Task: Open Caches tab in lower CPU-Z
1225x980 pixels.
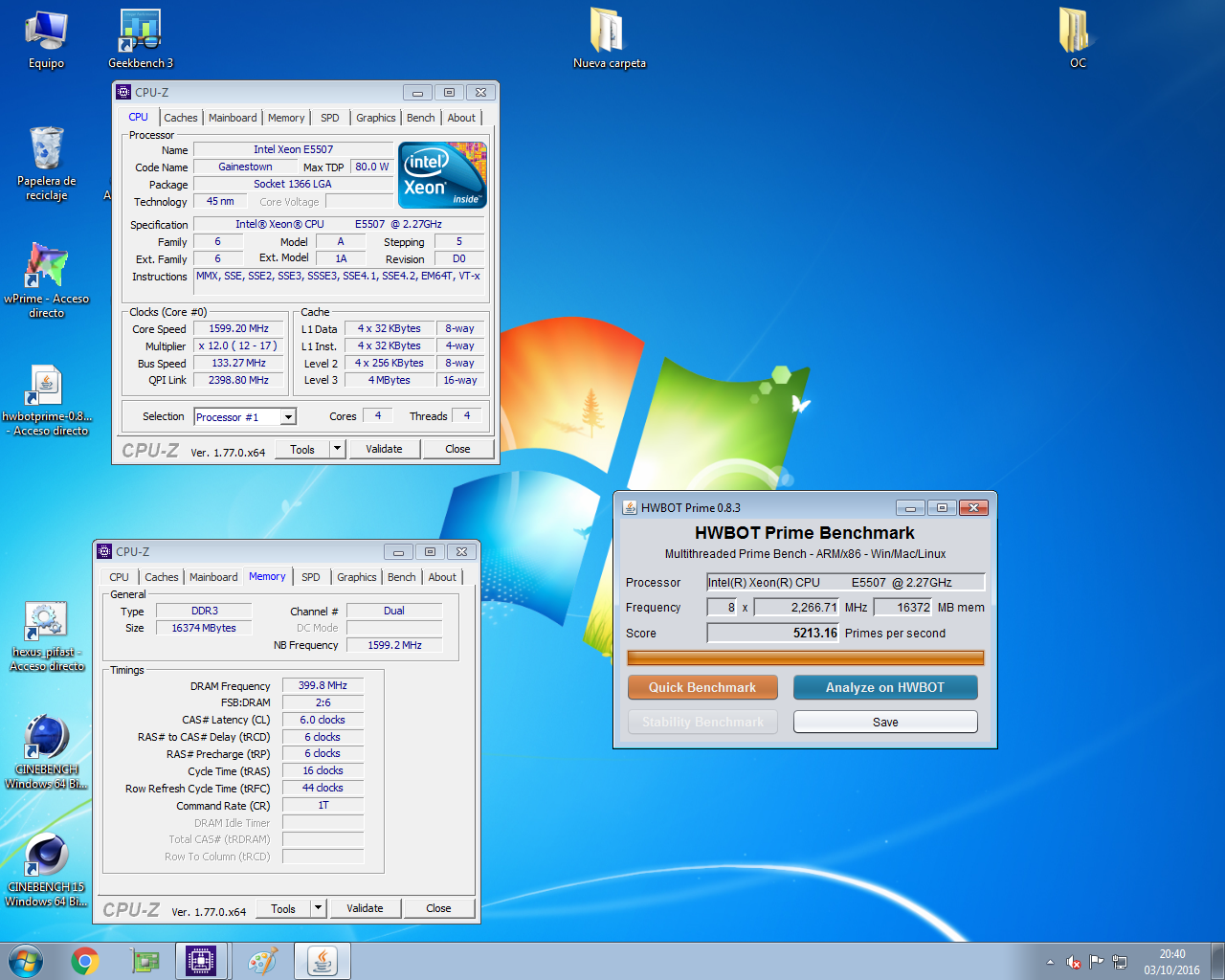Action: point(162,577)
